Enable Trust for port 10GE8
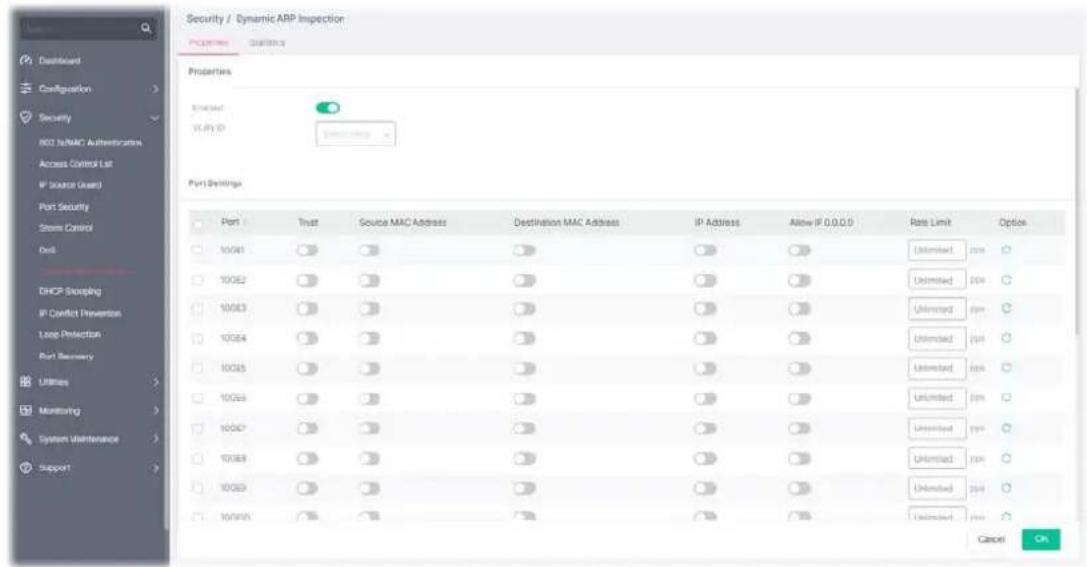Image resolution: width=1087 pixels, height=567 pixels. click(307, 458)
